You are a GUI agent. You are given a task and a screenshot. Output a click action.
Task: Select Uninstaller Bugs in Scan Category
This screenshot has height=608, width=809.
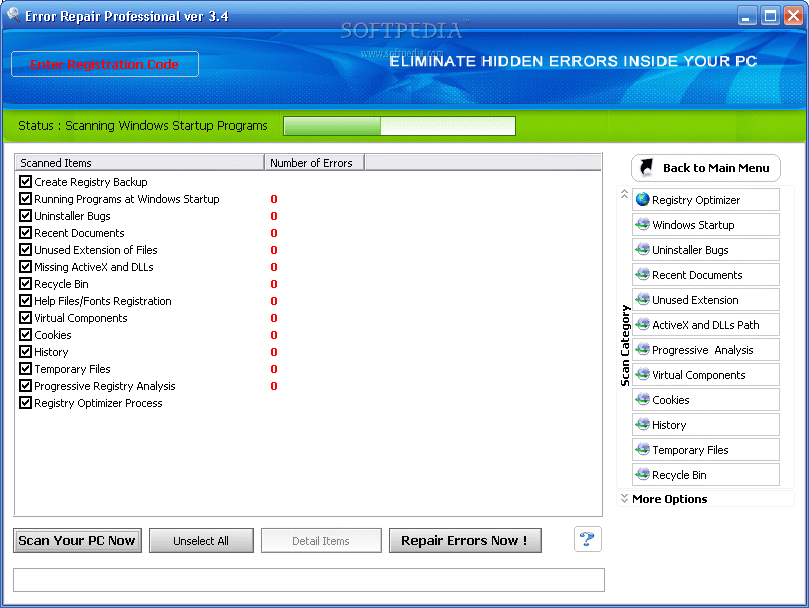tap(706, 249)
